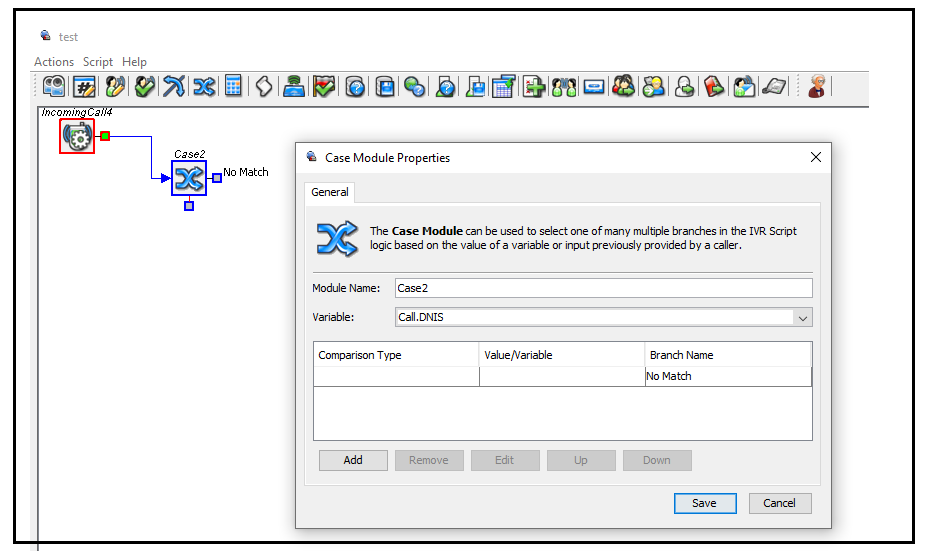Click the Add button
Image resolution: width=925 pixels, height=555 pixels.
point(353,461)
